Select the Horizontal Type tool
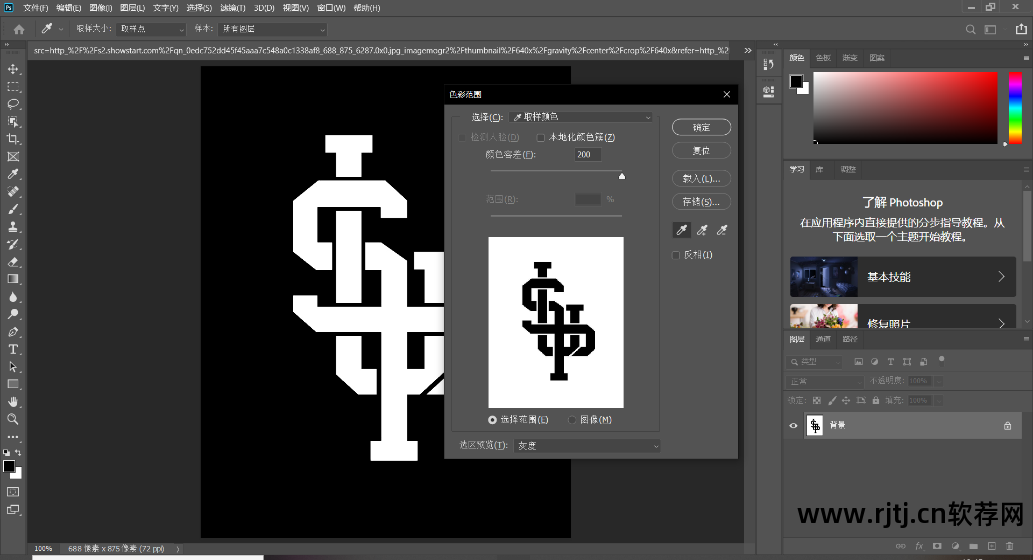 point(13,349)
